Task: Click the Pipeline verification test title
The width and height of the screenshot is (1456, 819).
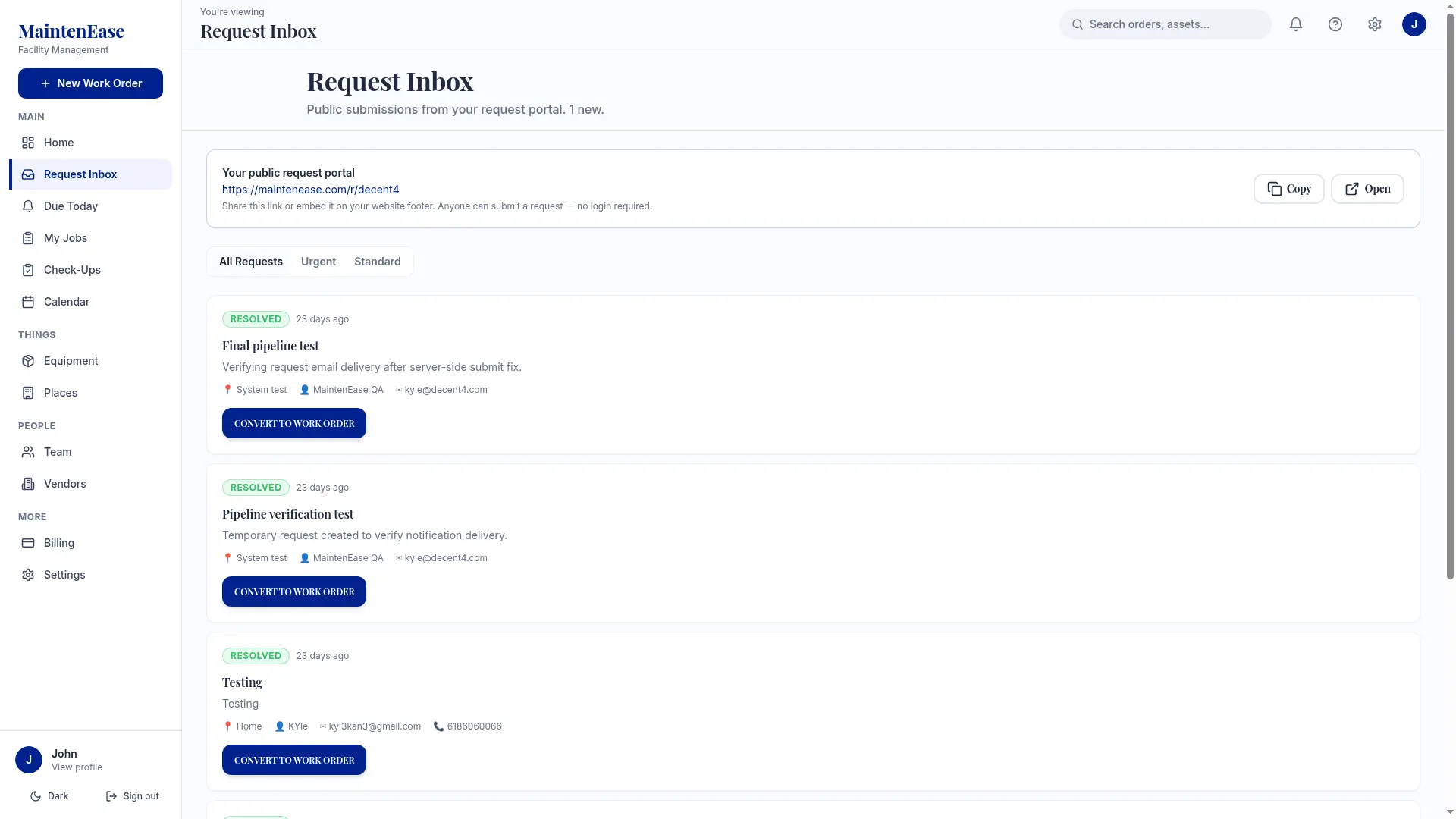Action: pyautogui.click(x=287, y=514)
